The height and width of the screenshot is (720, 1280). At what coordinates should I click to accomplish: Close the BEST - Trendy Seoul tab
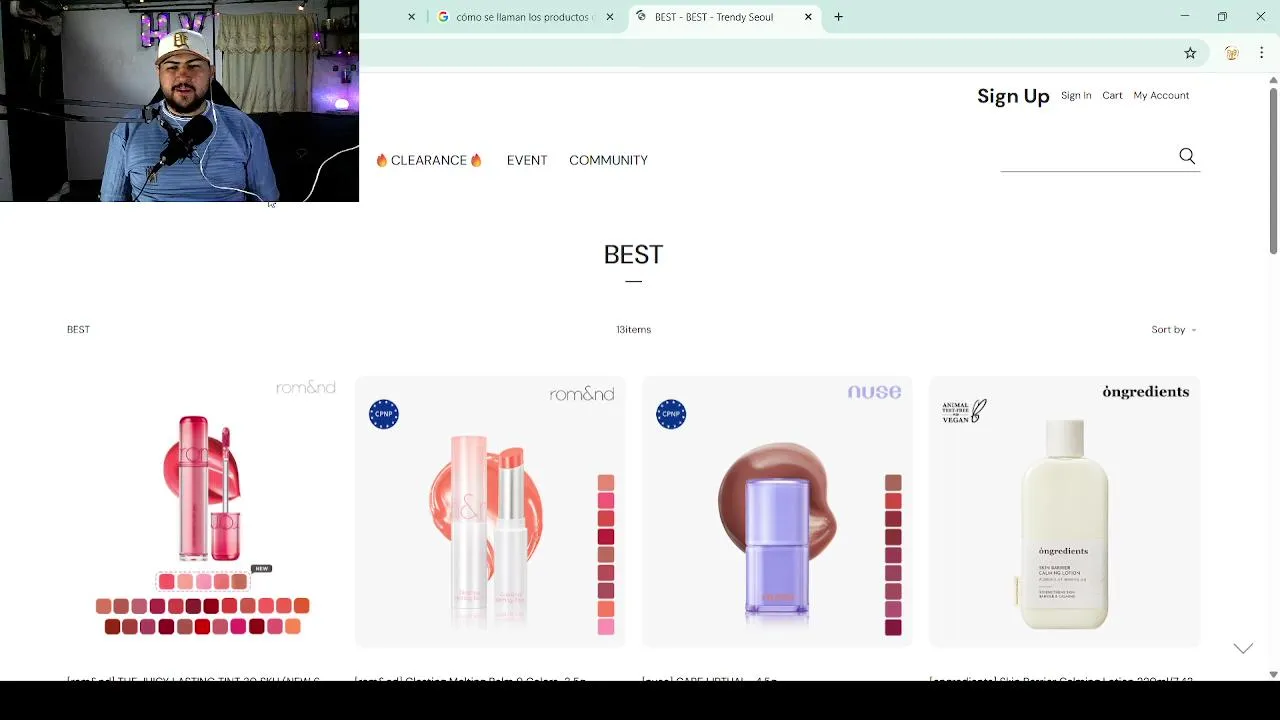click(808, 17)
